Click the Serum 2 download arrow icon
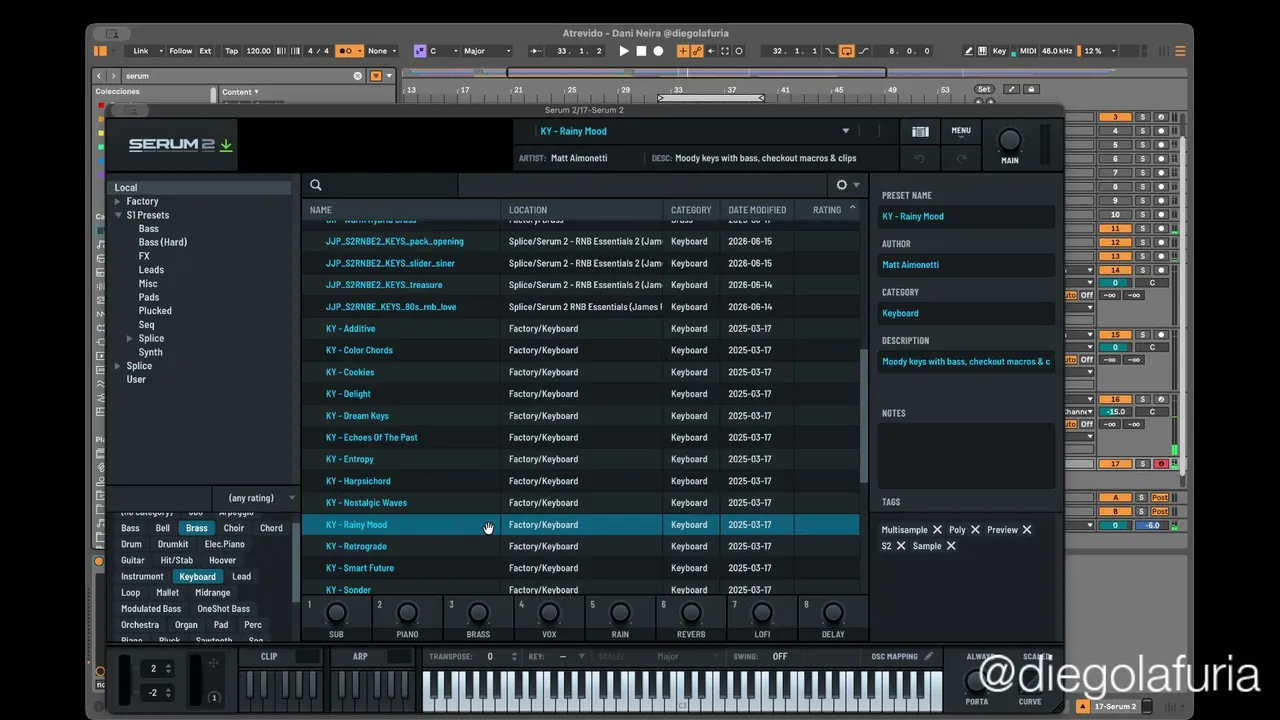1280x720 pixels. click(226, 145)
